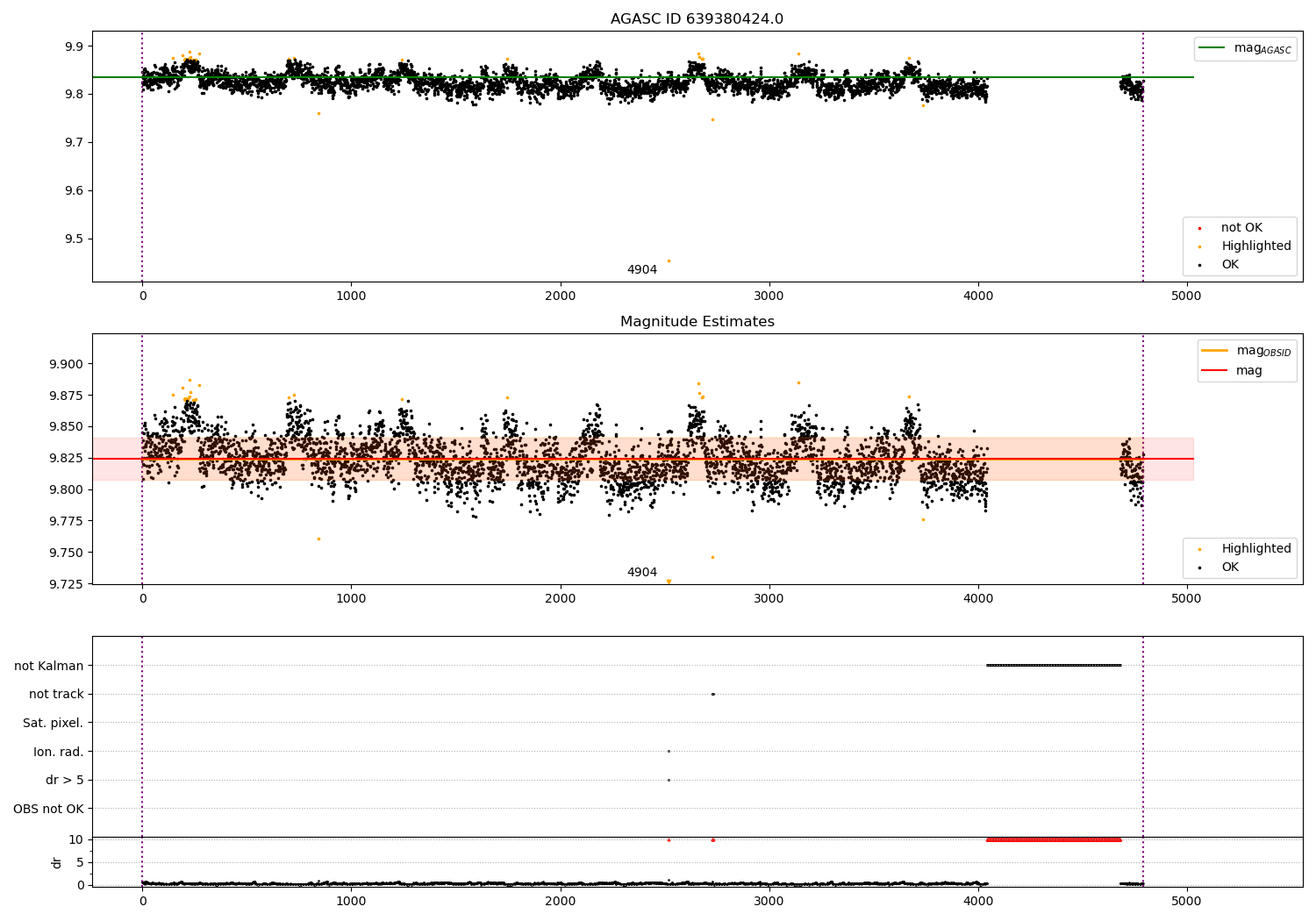Click the 'dr' y-axis label in bottom plot
This screenshot has height=921, width=1316.
pos(57,862)
